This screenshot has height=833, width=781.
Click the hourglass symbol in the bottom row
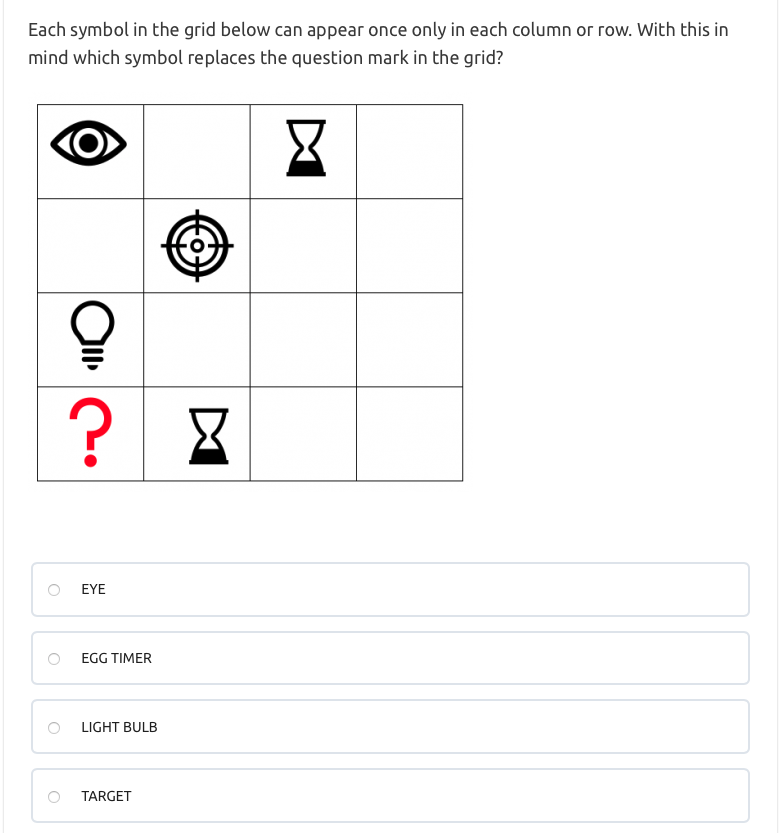tap(208, 435)
